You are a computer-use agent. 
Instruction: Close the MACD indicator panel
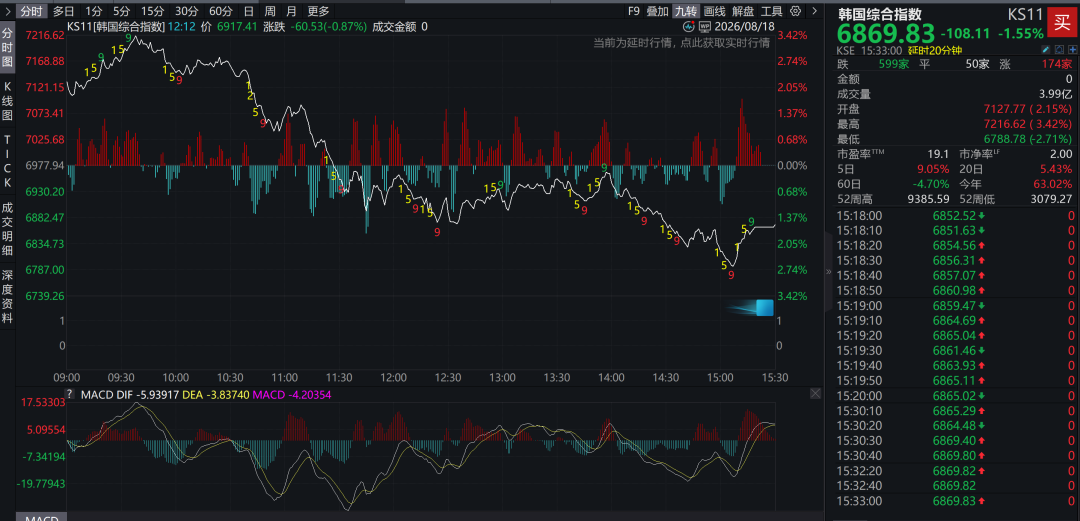[x=815, y=394]
